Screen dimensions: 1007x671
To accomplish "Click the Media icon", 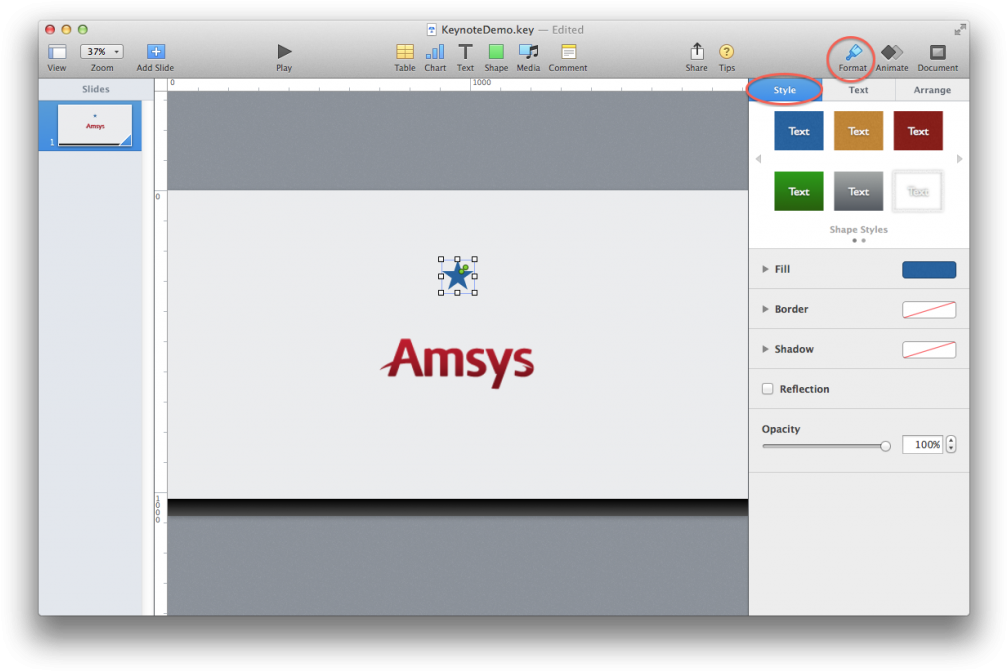I will [528, 52].
